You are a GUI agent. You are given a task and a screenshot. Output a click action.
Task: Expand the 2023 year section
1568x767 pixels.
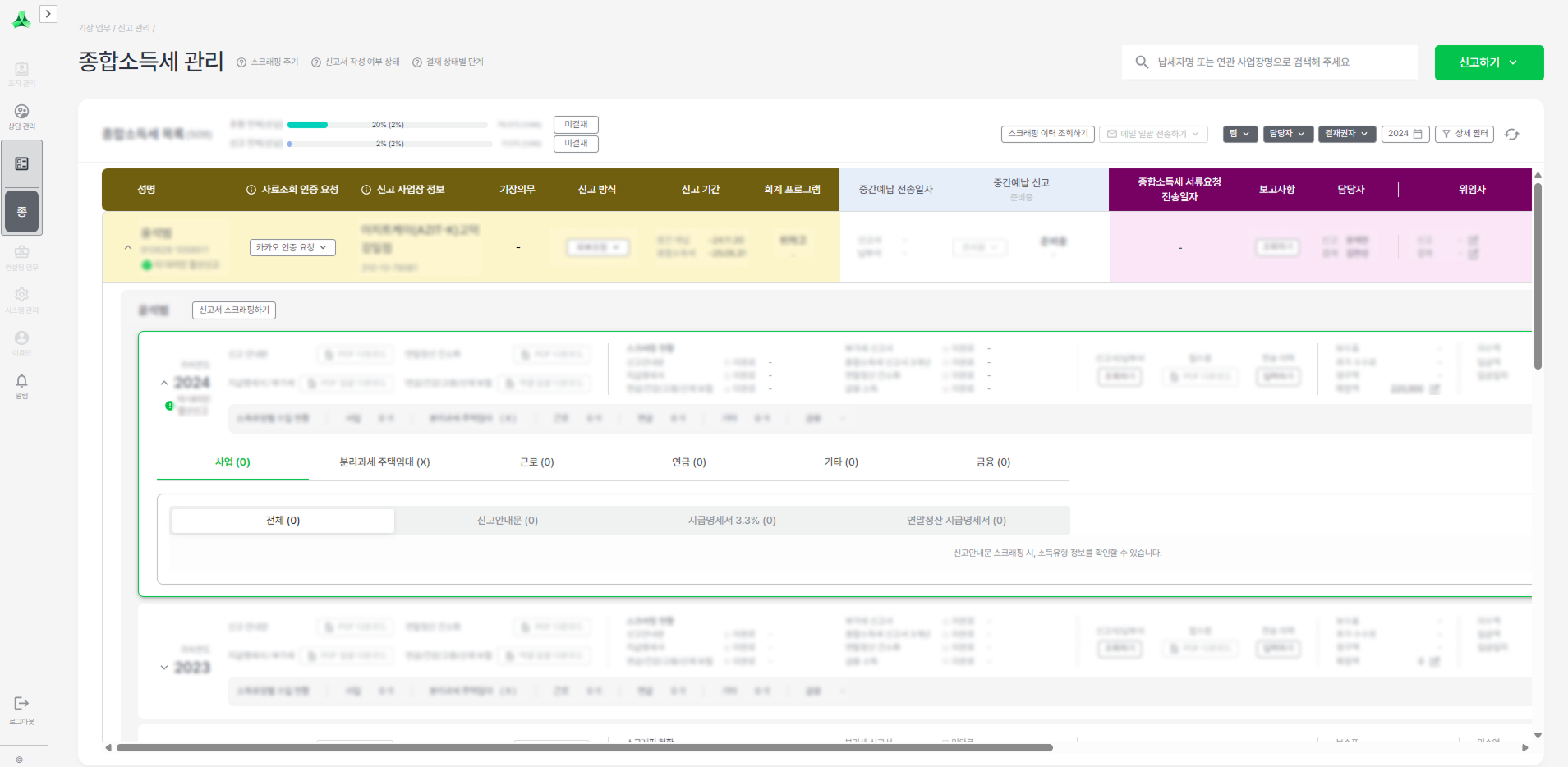coord(164,668)
